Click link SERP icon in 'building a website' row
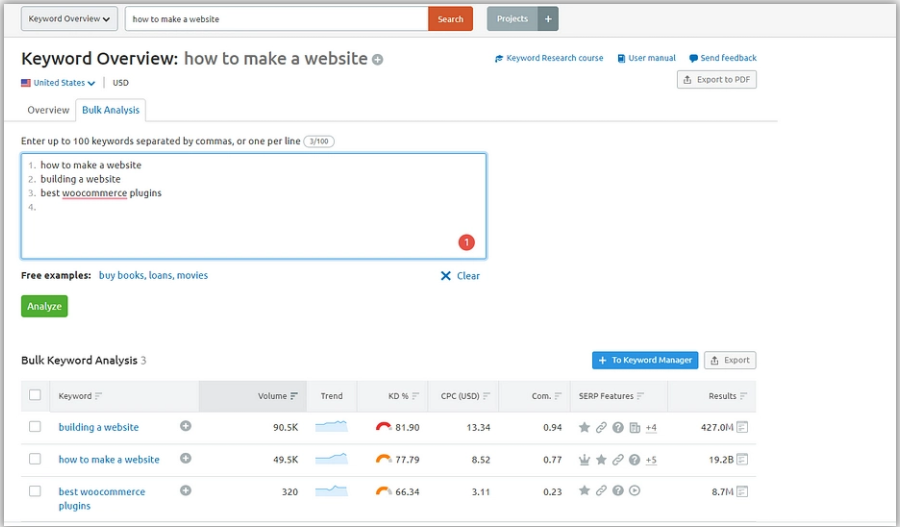This screenshot has width=900, height=527. pyautogui.click(x=601, y=427)
